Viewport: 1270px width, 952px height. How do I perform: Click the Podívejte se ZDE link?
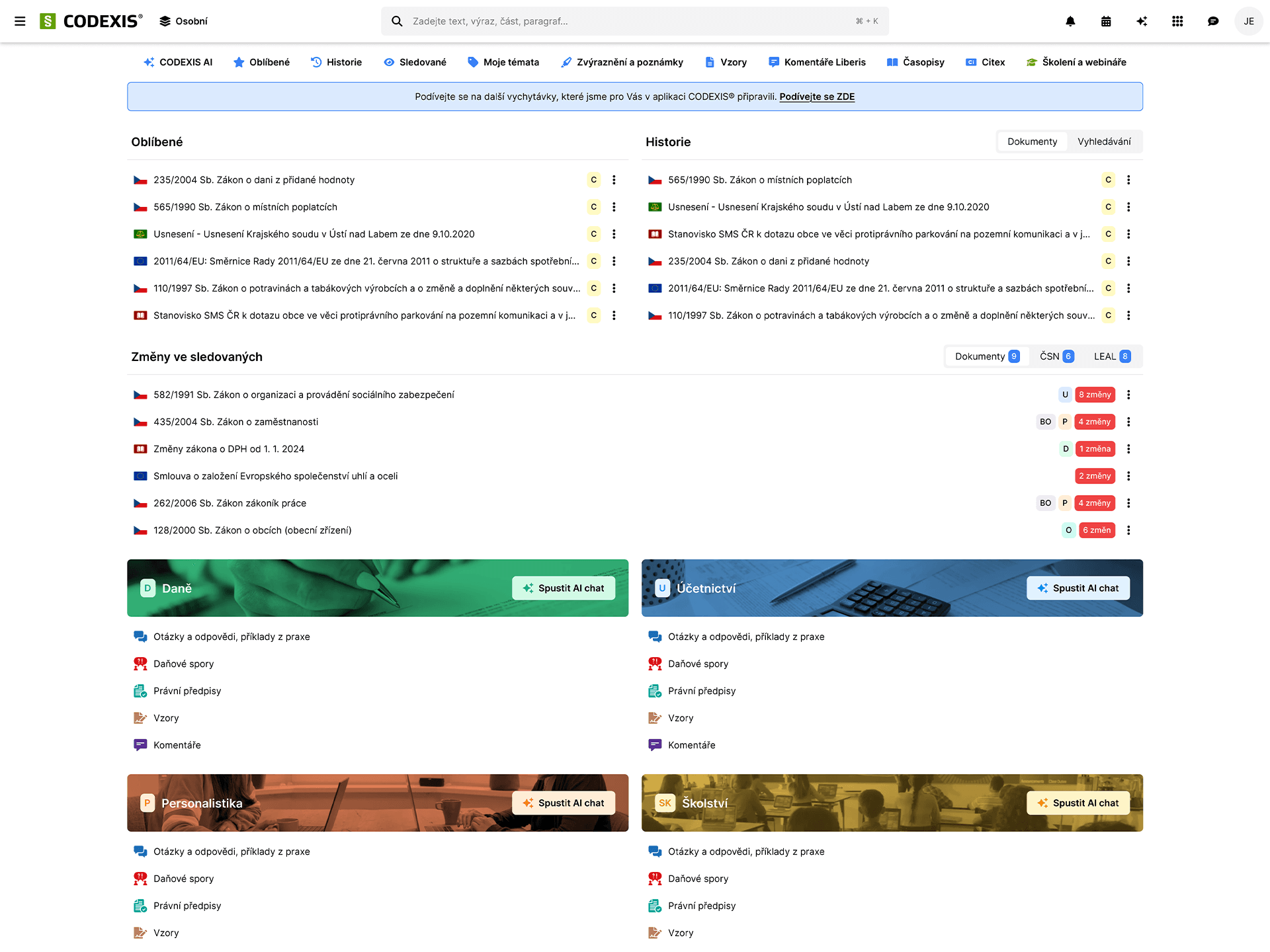817,97
